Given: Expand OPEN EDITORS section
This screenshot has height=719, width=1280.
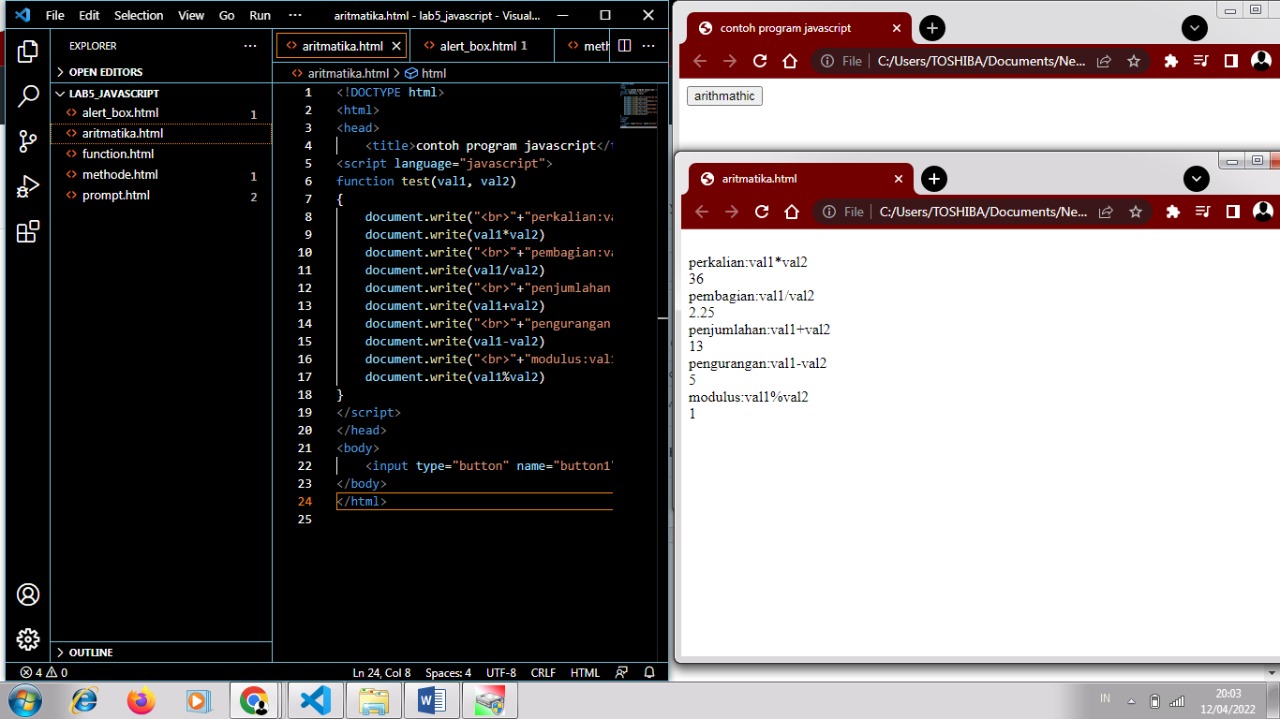Looking at the screenshot, I should (x=160, y=72).
